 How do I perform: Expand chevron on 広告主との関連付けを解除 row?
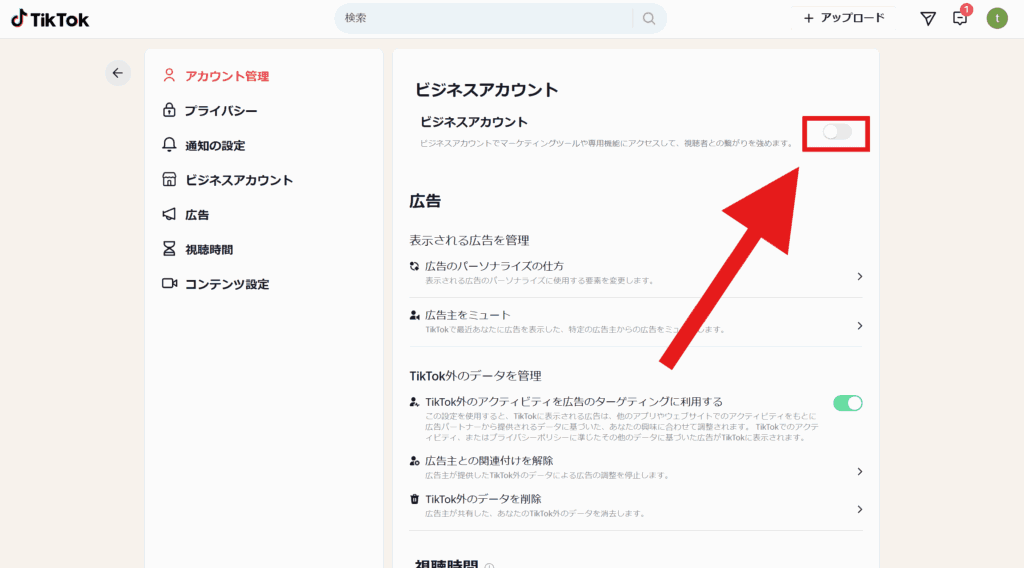(x=859, y=471)
